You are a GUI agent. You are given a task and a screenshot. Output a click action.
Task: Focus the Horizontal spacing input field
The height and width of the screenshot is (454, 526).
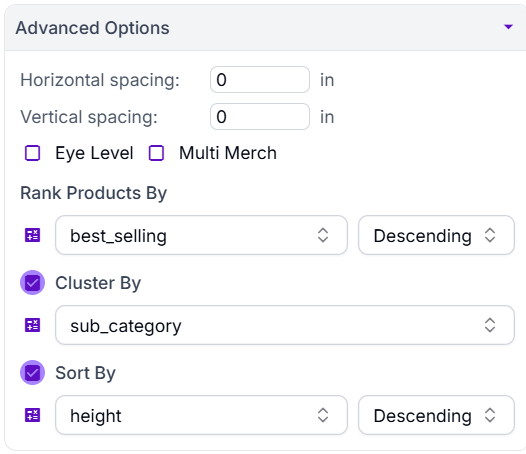pyautogui.click(x=260, y=80)
